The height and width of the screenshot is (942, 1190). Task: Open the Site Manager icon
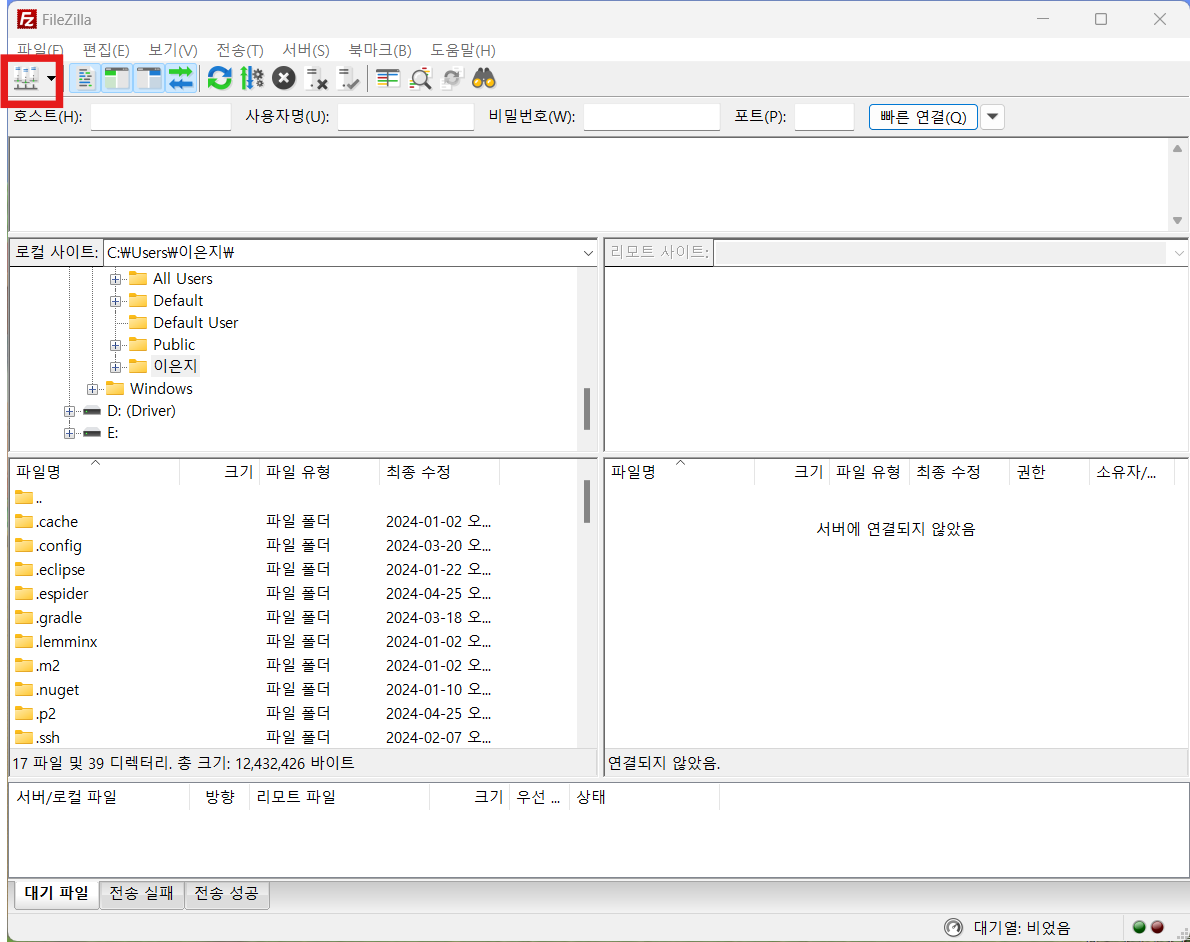tap(26, 78)
